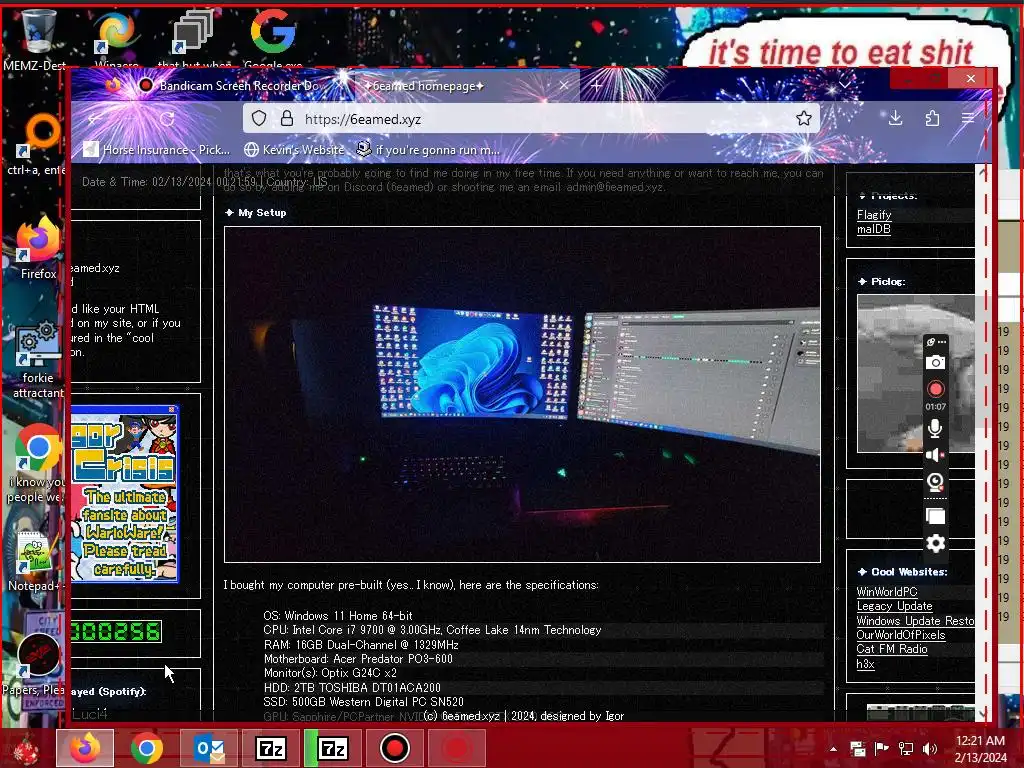
Task: Toggle the Bandicam microphone icon
Action: [x=935, y=428]
